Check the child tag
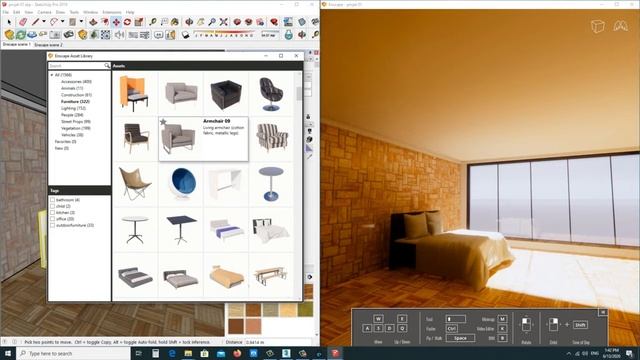Screen dimensions: 640x360 pos(52,206)
